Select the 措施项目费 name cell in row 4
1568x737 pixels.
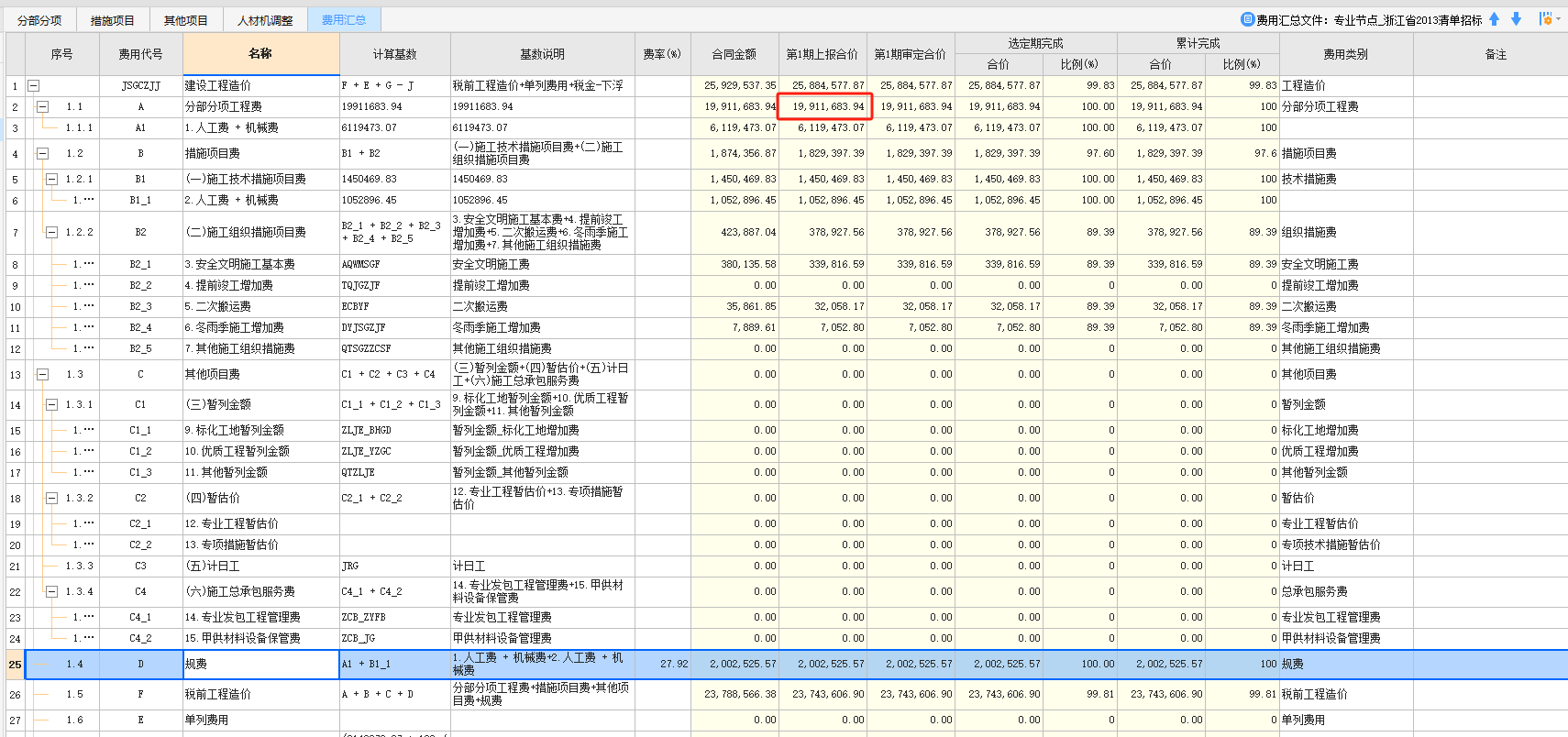pyautogui.click(x=261, y=153)
